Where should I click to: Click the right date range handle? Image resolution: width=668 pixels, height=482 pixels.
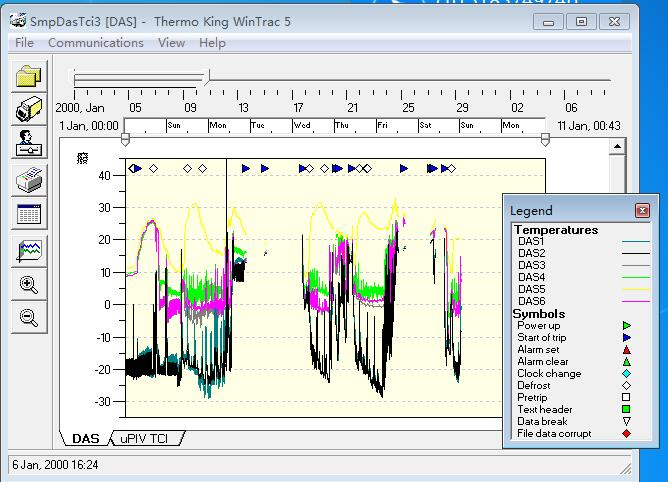545,140
